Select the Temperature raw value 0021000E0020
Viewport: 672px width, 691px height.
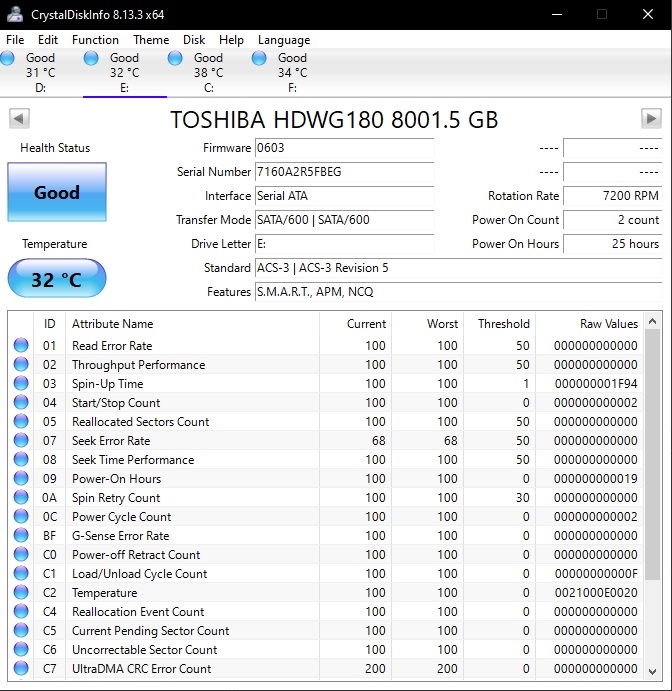pos(596,593)
